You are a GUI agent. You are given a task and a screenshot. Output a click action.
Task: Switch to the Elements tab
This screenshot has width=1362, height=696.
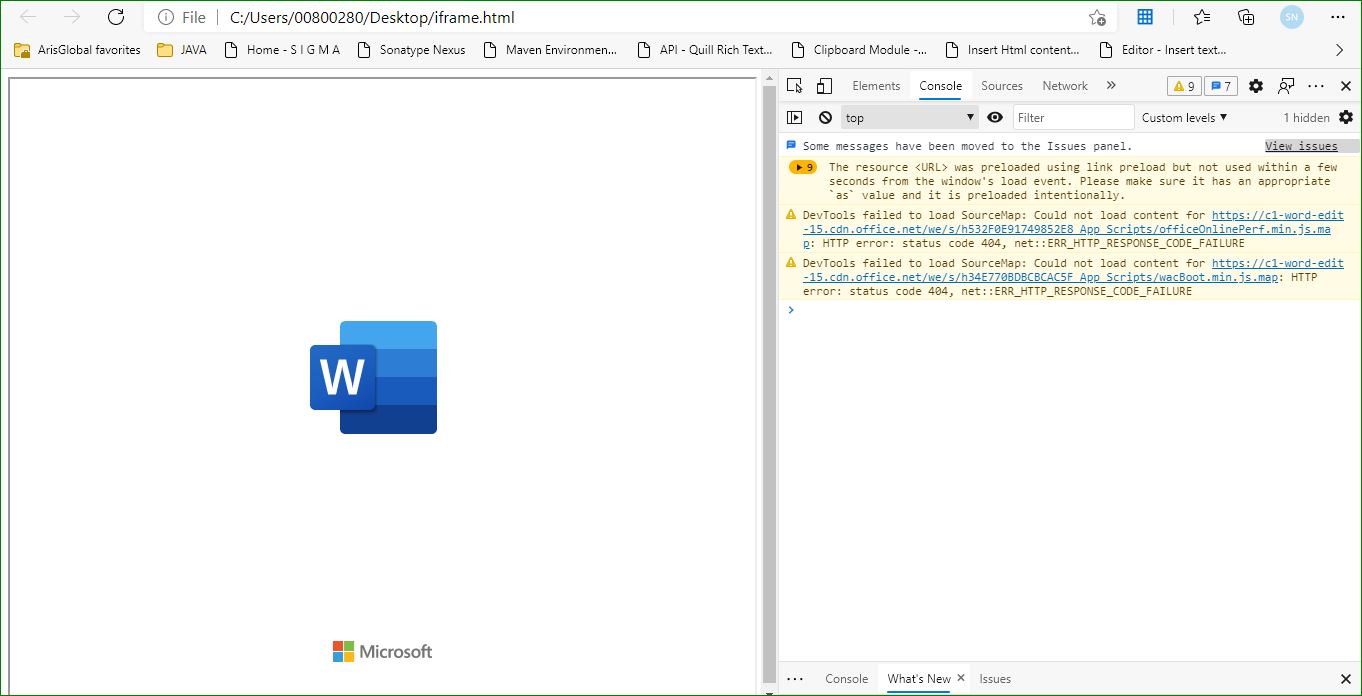(x=876, y=86)
